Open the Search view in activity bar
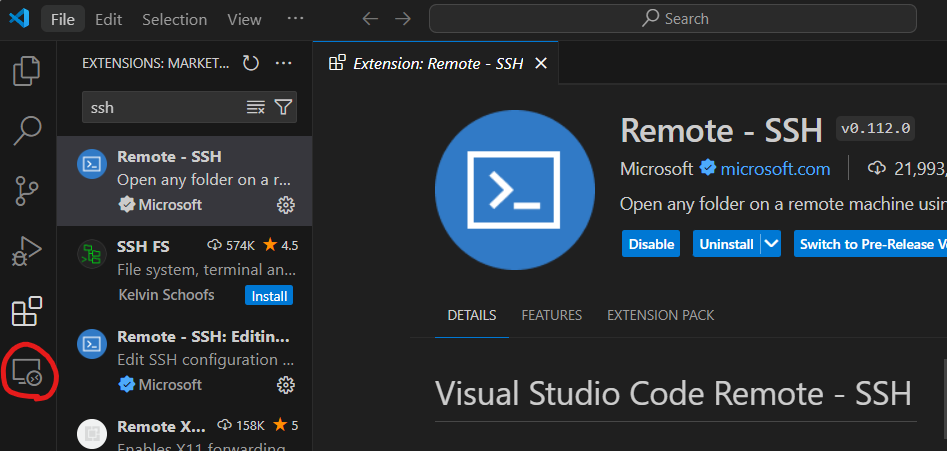This screenshot has width=947, height=451. point(27,130)
